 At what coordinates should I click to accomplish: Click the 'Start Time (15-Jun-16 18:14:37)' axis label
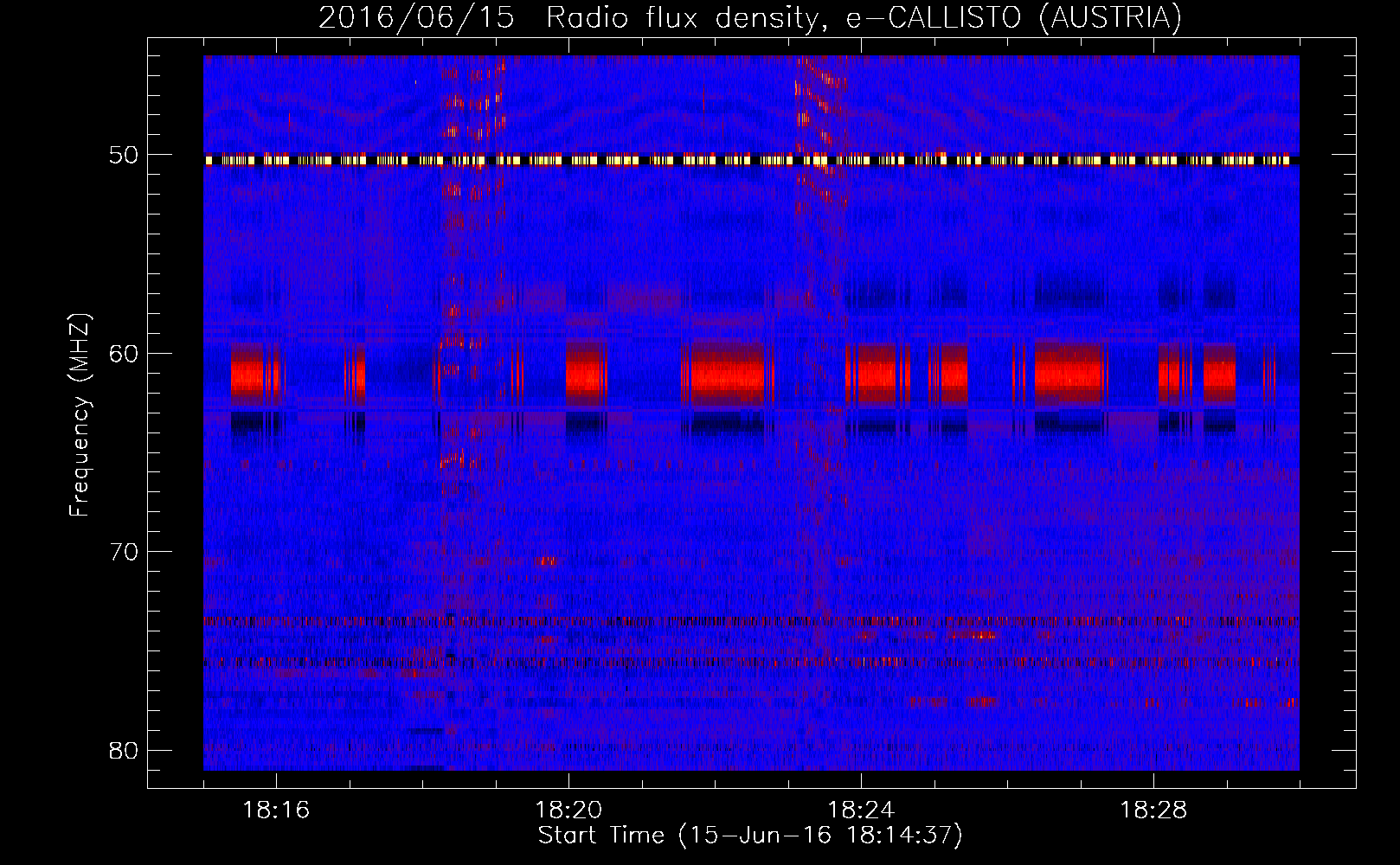pyautogui.click(x=750, y=836)
